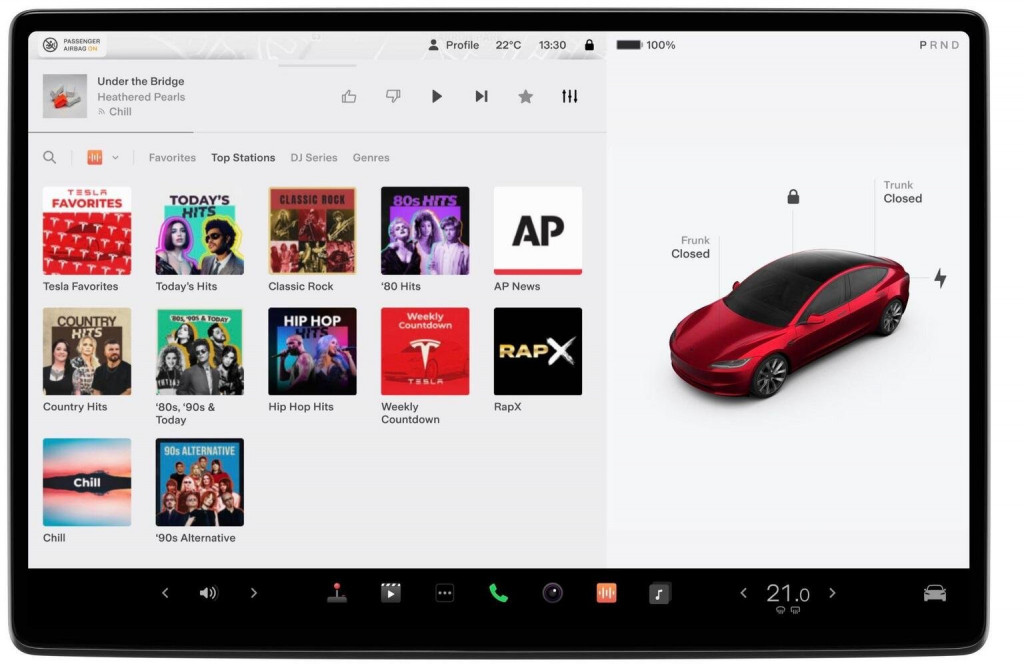Click the search magnifier icon
Screen dimensions: 1024x664
click(50, 158)
